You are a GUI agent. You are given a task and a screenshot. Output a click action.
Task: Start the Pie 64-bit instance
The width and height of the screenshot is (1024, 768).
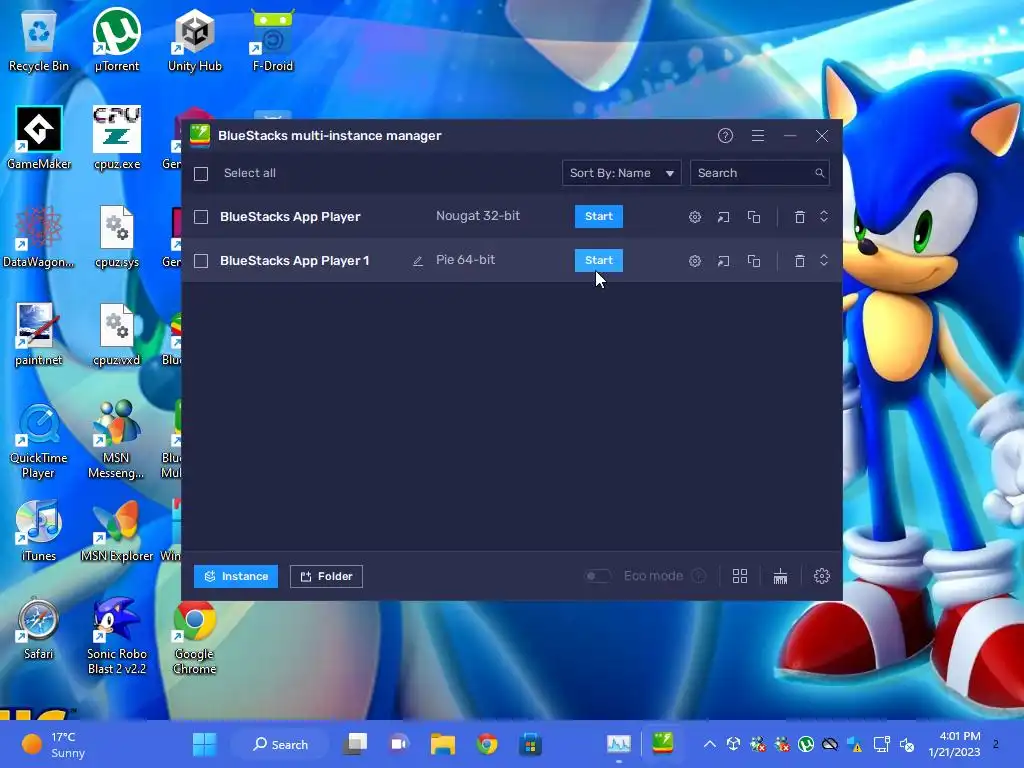pyautogui.click(x=599, y=260)
